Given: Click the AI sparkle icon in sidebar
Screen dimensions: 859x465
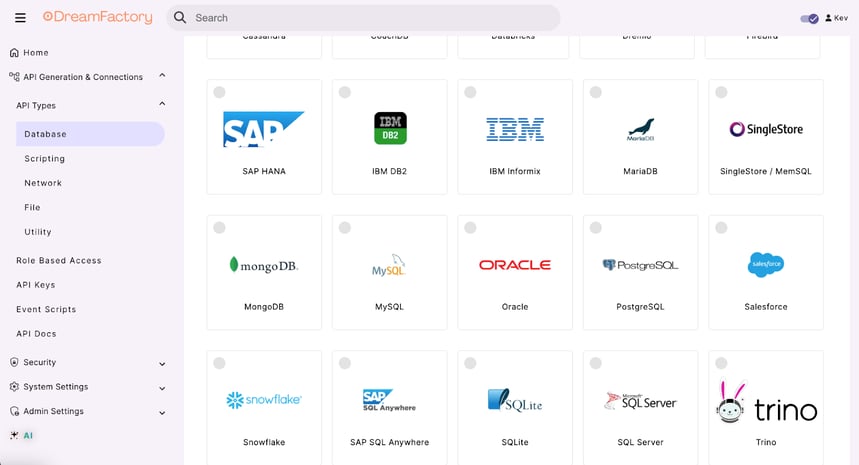Looking at the screenshot, I should coord(14,436).
